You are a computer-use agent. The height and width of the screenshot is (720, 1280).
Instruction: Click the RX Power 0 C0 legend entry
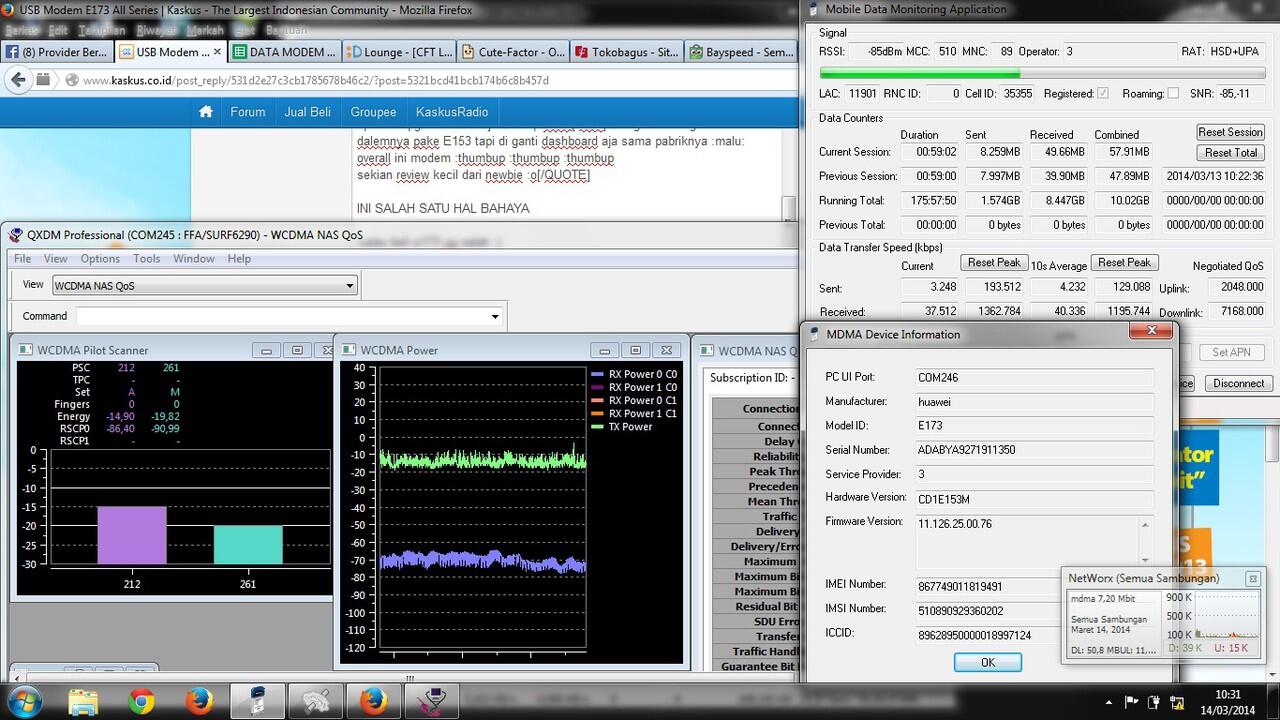(x=634, y=374)
